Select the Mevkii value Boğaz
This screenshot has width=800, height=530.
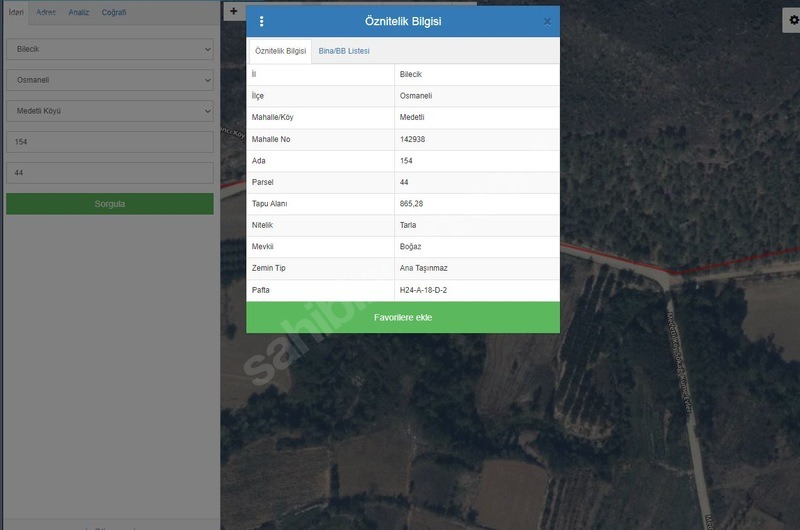(410, 246)
